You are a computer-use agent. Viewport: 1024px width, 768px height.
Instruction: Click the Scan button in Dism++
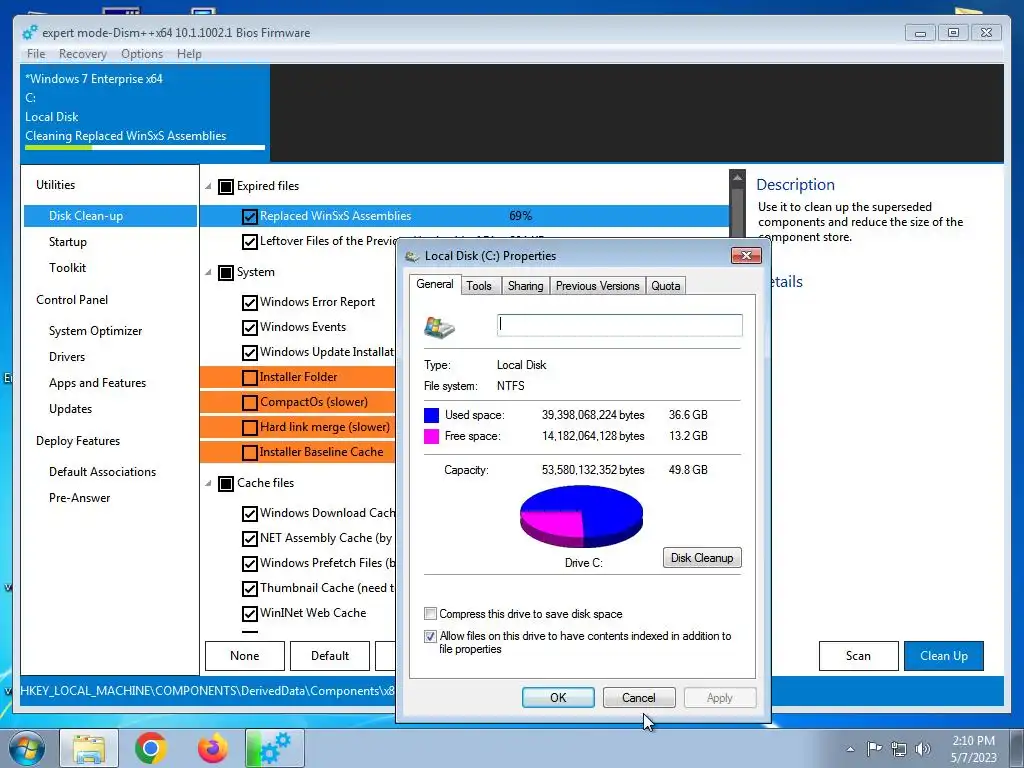(x=858, y=656)
